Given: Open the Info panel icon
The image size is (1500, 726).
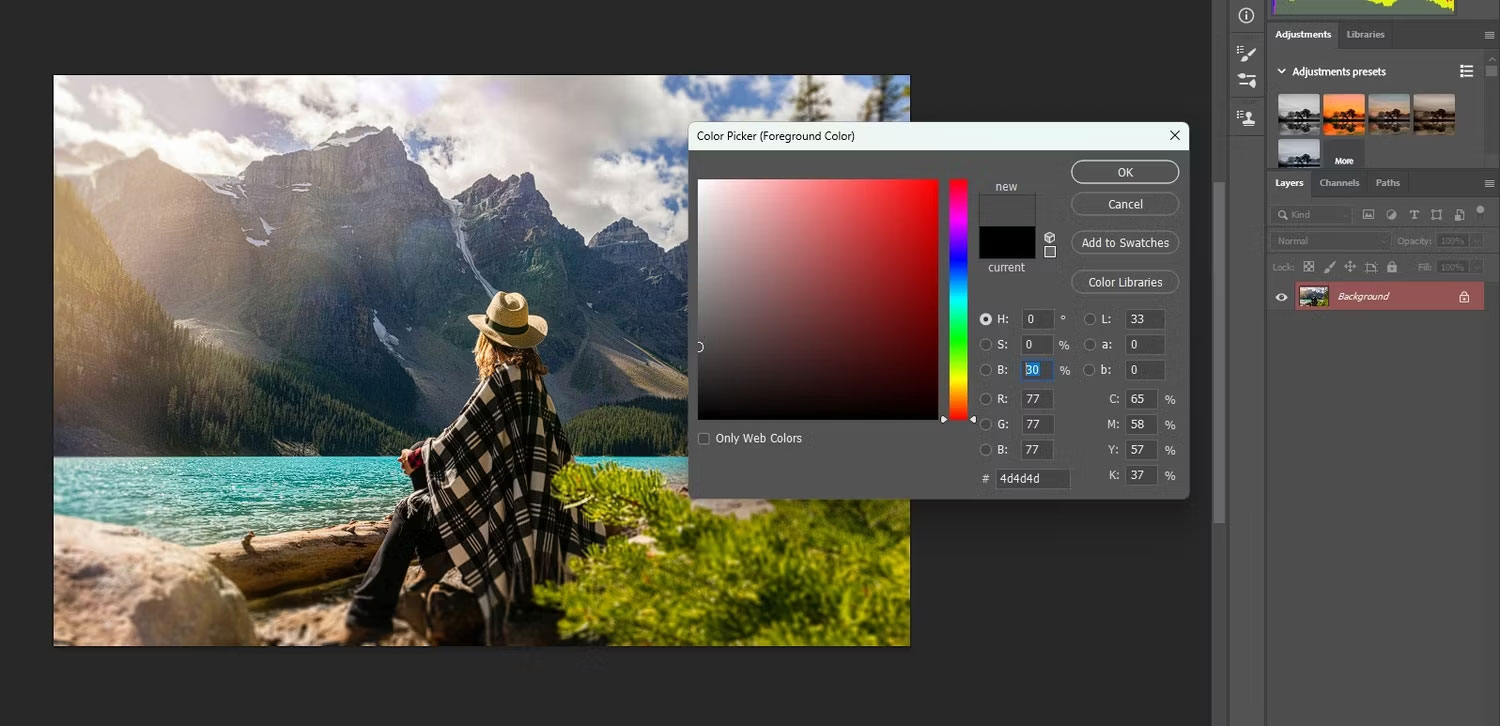Looking at the screenshot, I should click(1246, 15).
